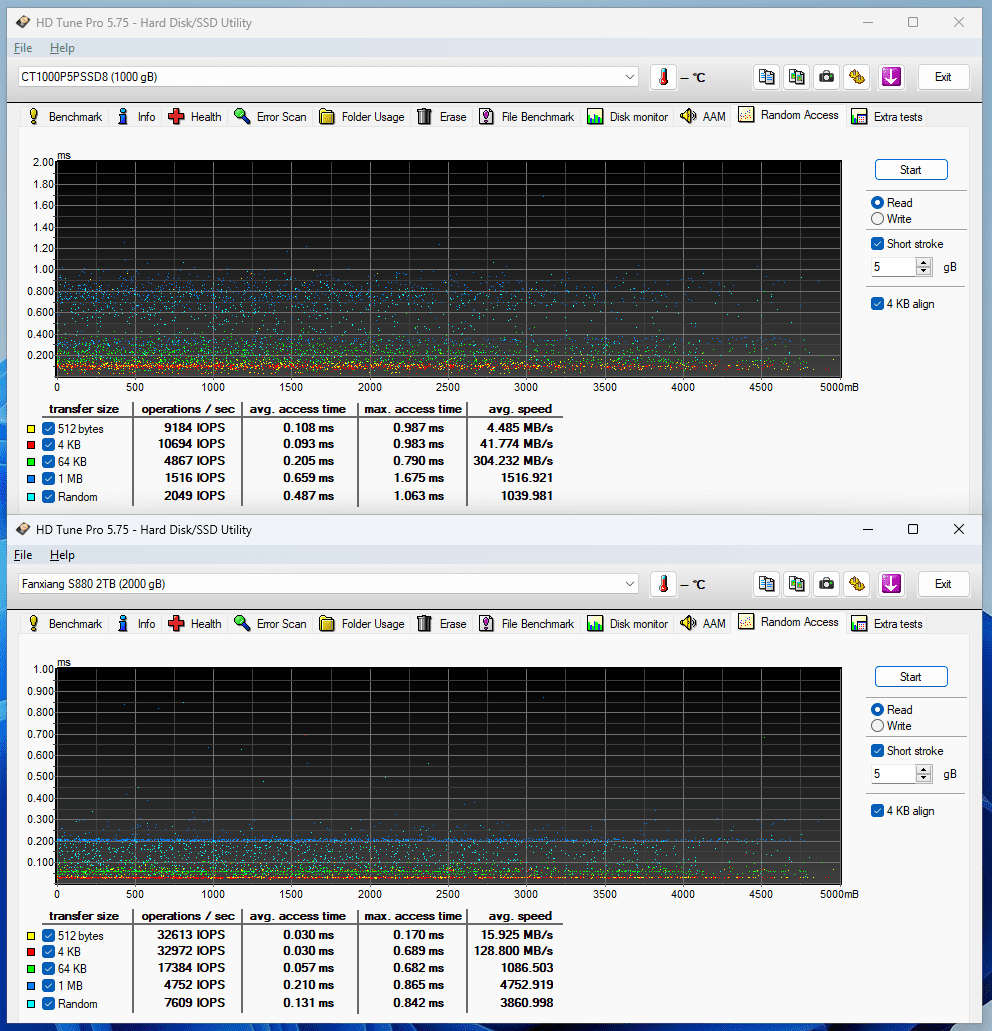Click purple download arrow in Fanxiang window
This screenshot has height=1031, width=992.
(891, 584)
